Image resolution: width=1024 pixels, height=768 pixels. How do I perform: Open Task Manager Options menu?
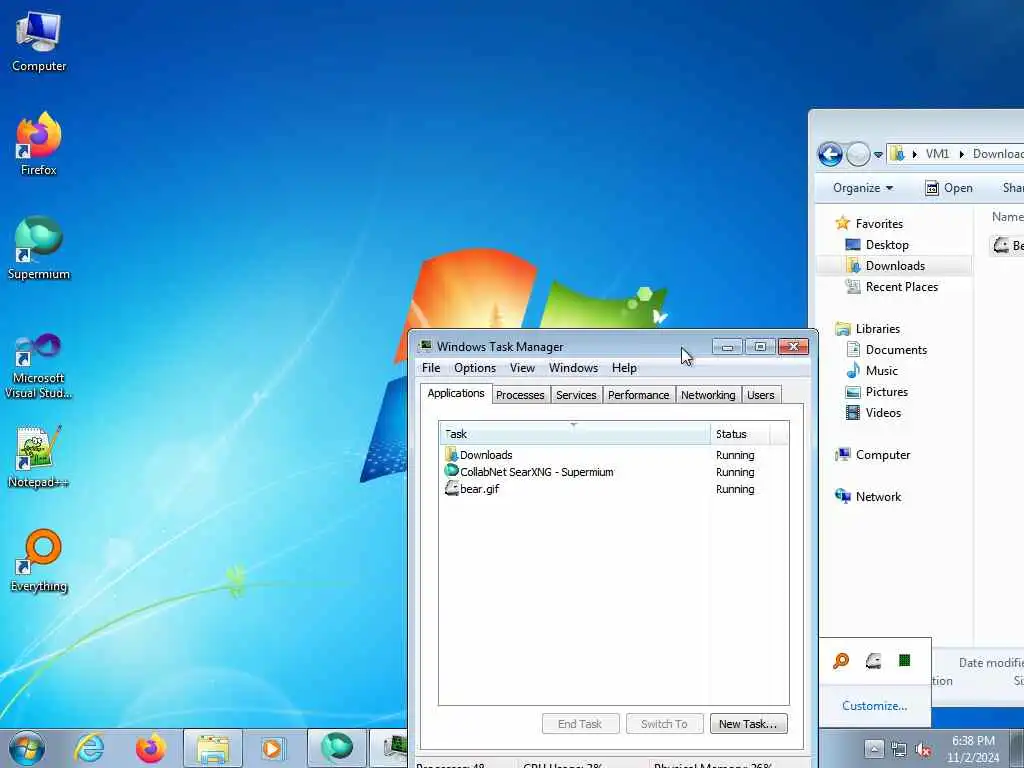pyautogui.click(x=475, y=368)
